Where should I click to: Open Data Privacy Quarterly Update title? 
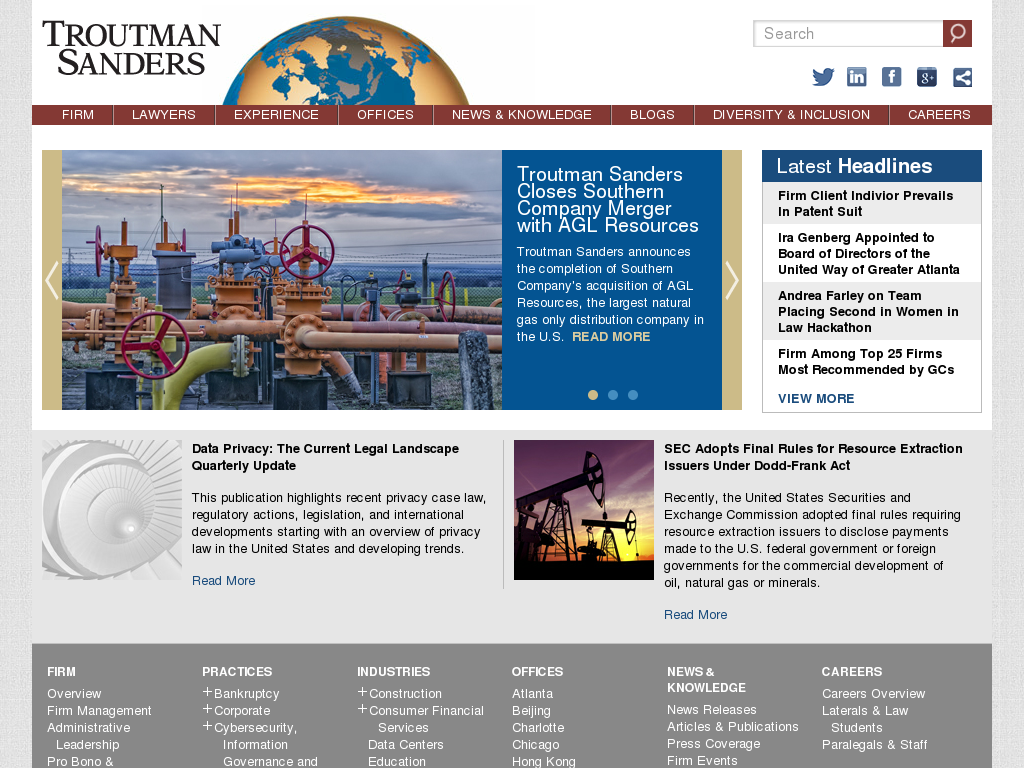(325, 457)
